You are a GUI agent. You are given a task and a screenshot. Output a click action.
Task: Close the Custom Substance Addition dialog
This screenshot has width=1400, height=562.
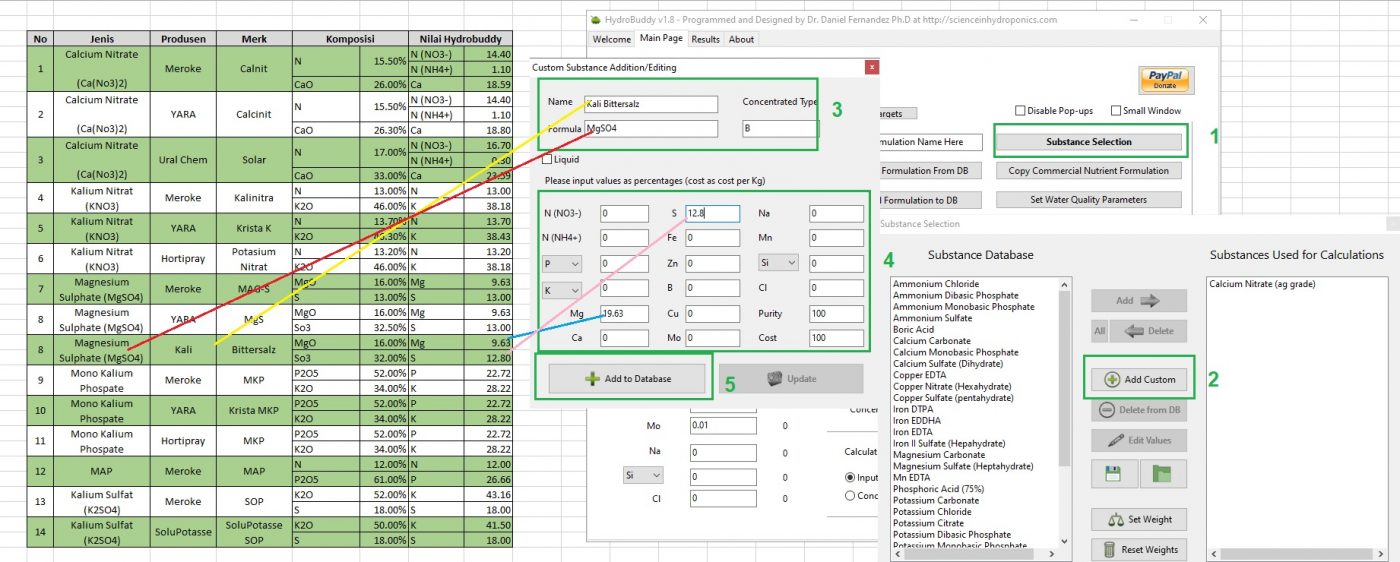[x=872, y=67]
